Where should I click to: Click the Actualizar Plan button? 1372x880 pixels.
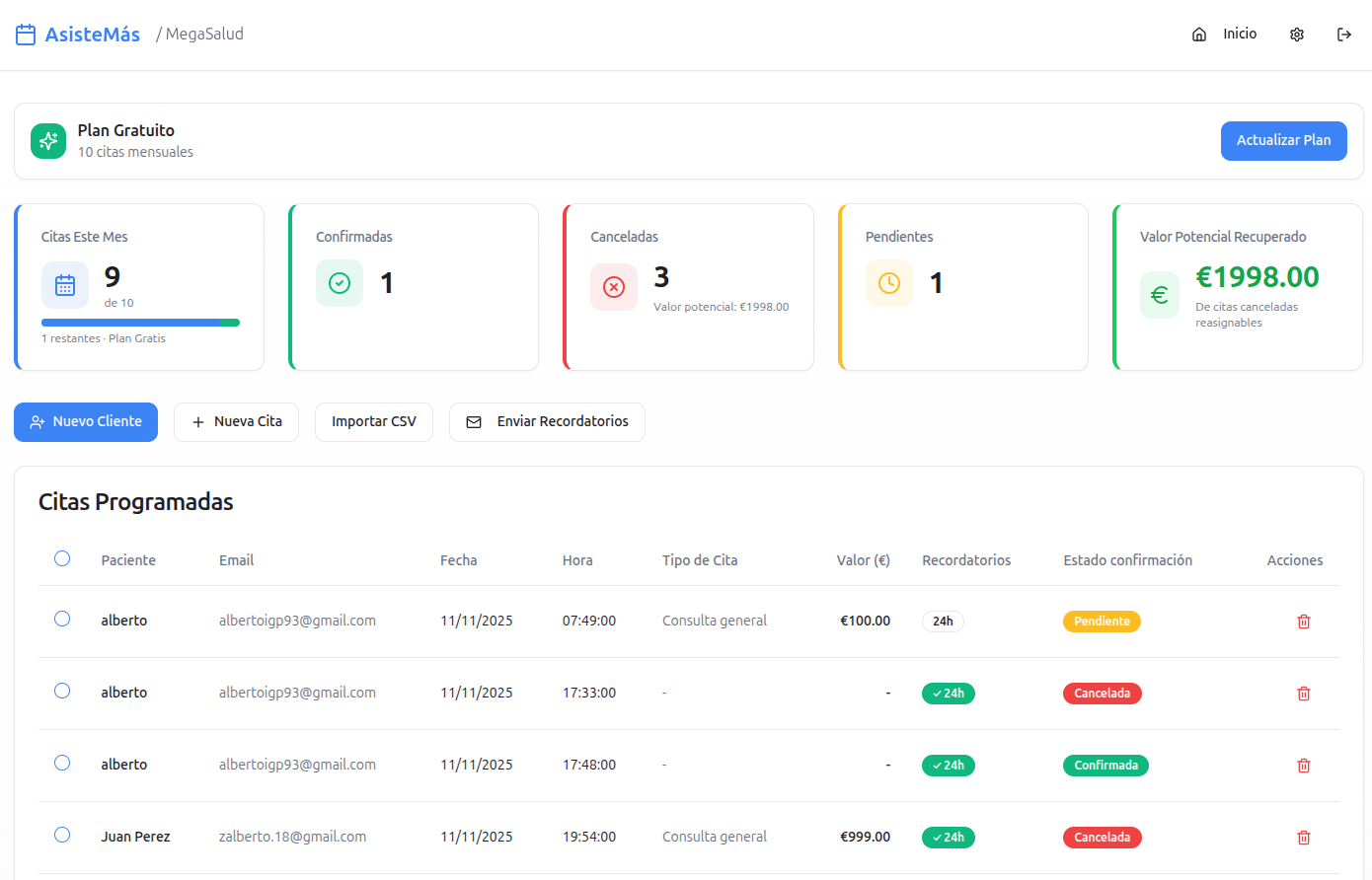[x=1283, y=140]
